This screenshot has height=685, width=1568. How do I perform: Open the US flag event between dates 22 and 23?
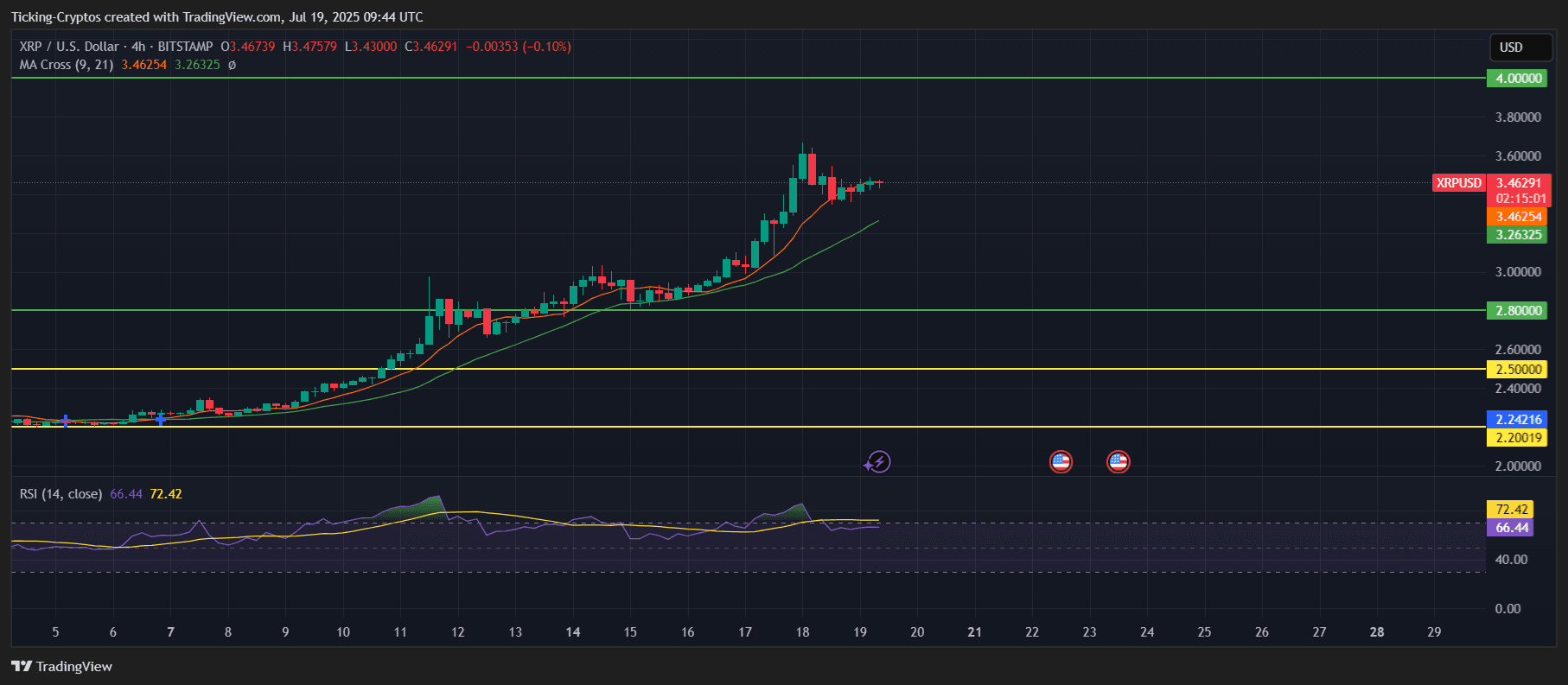(1061, 461)
